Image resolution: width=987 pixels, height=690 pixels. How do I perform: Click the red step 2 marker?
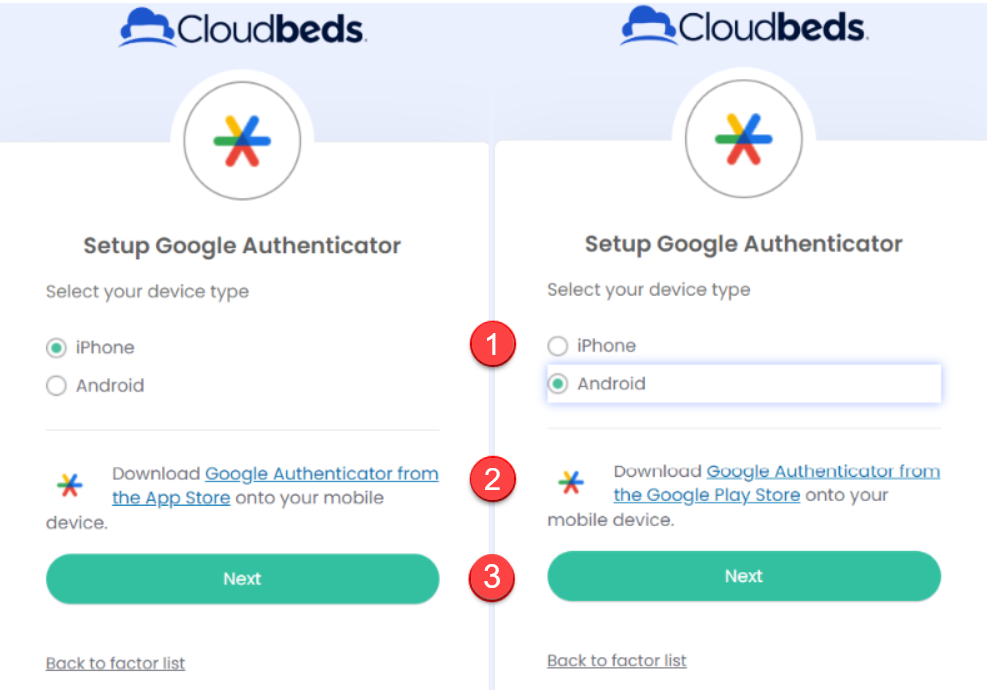pos(492,480)
